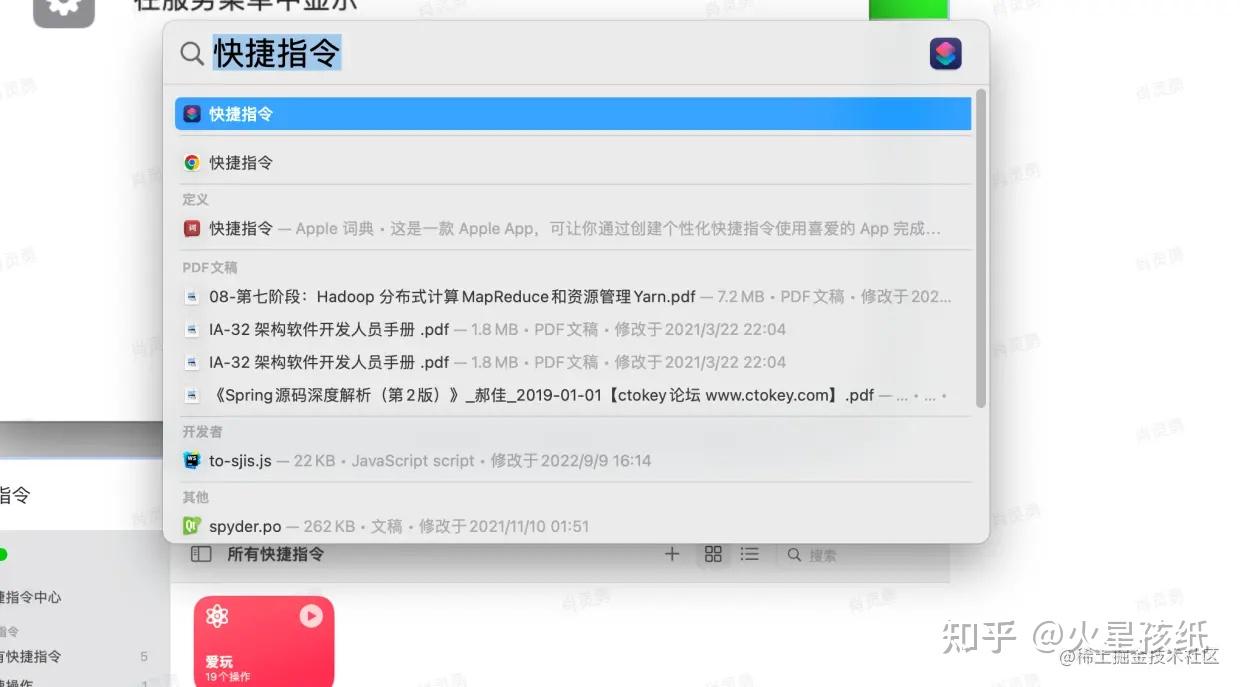Toggle the sidebar in the Shortcuts window

[201, 554]
